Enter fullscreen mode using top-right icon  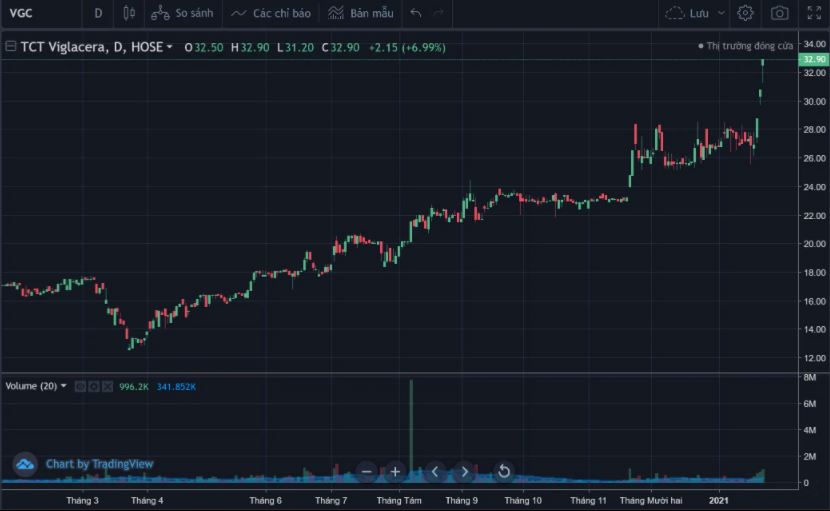(x=813, y=13)
